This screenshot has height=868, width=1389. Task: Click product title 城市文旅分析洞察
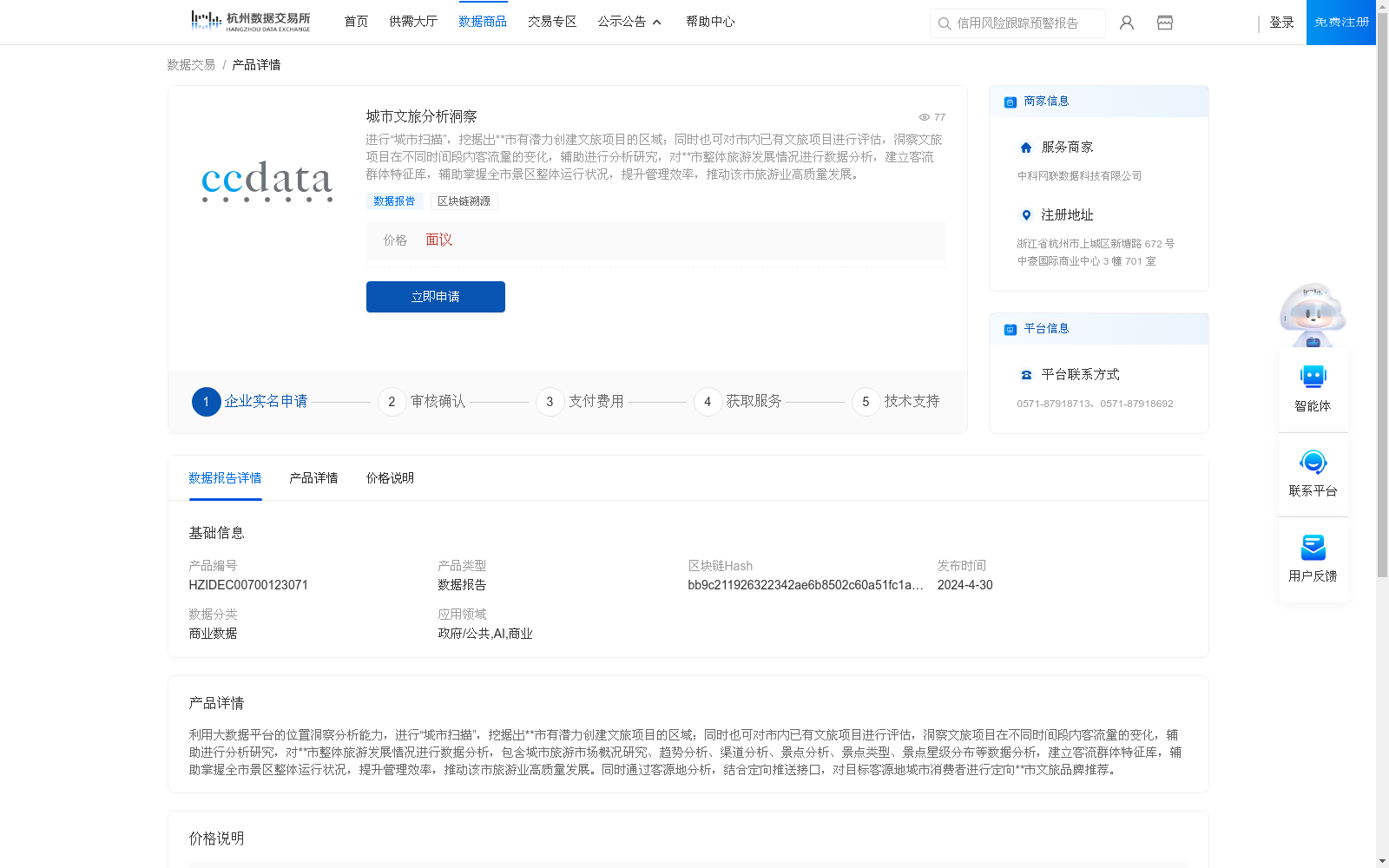pos(421,116)
